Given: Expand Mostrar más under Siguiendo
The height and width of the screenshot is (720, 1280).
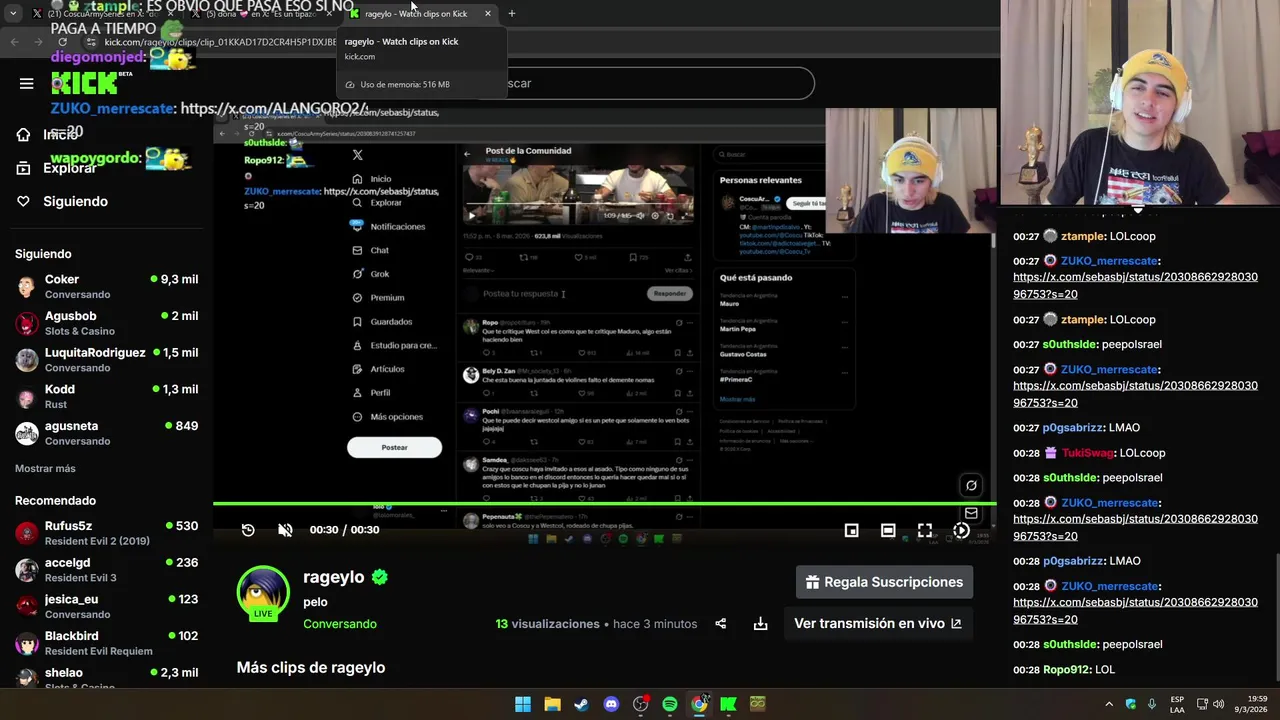Looking at the screenshot, I should [45, 468].
